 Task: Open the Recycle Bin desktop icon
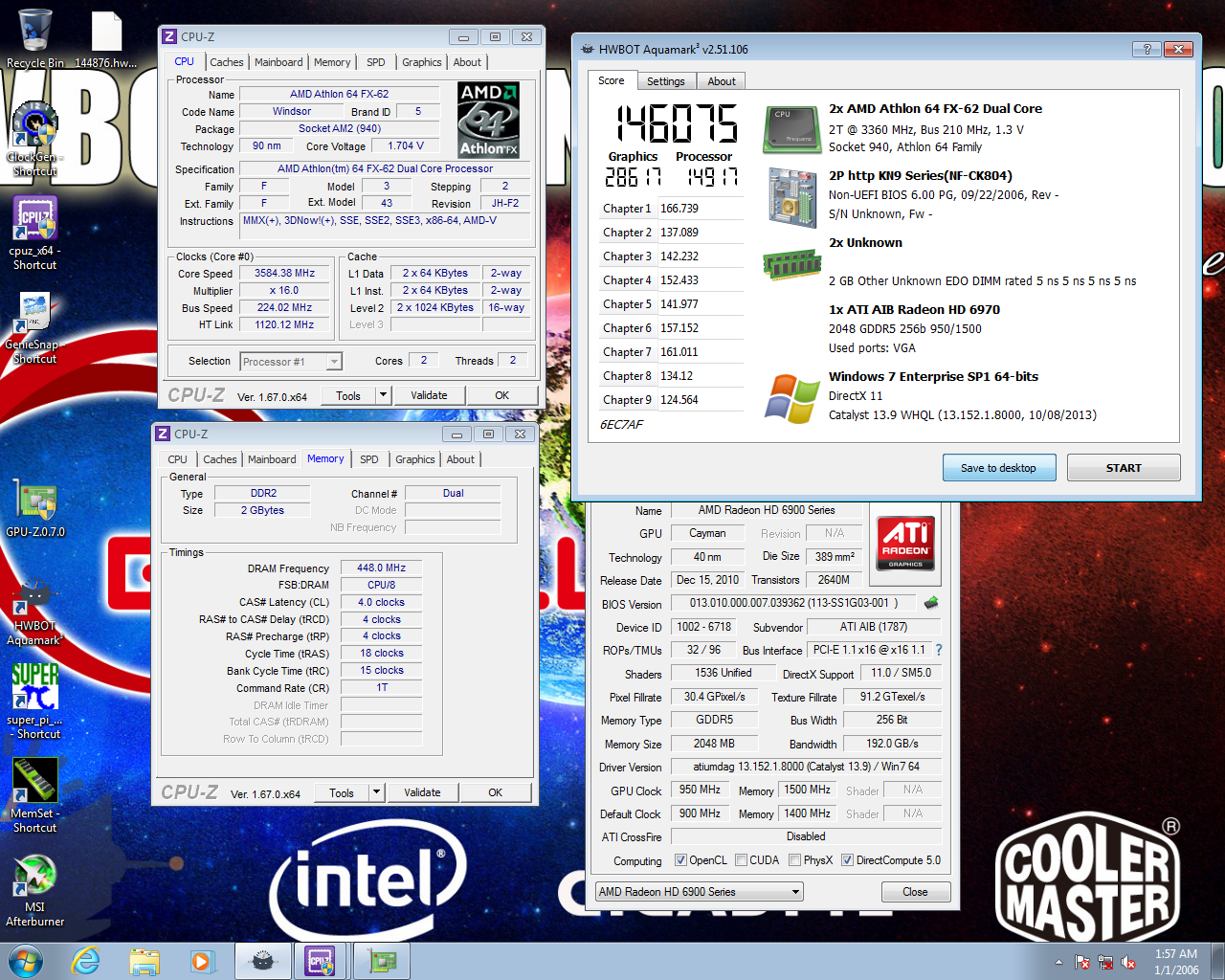[x=35, y=38]
